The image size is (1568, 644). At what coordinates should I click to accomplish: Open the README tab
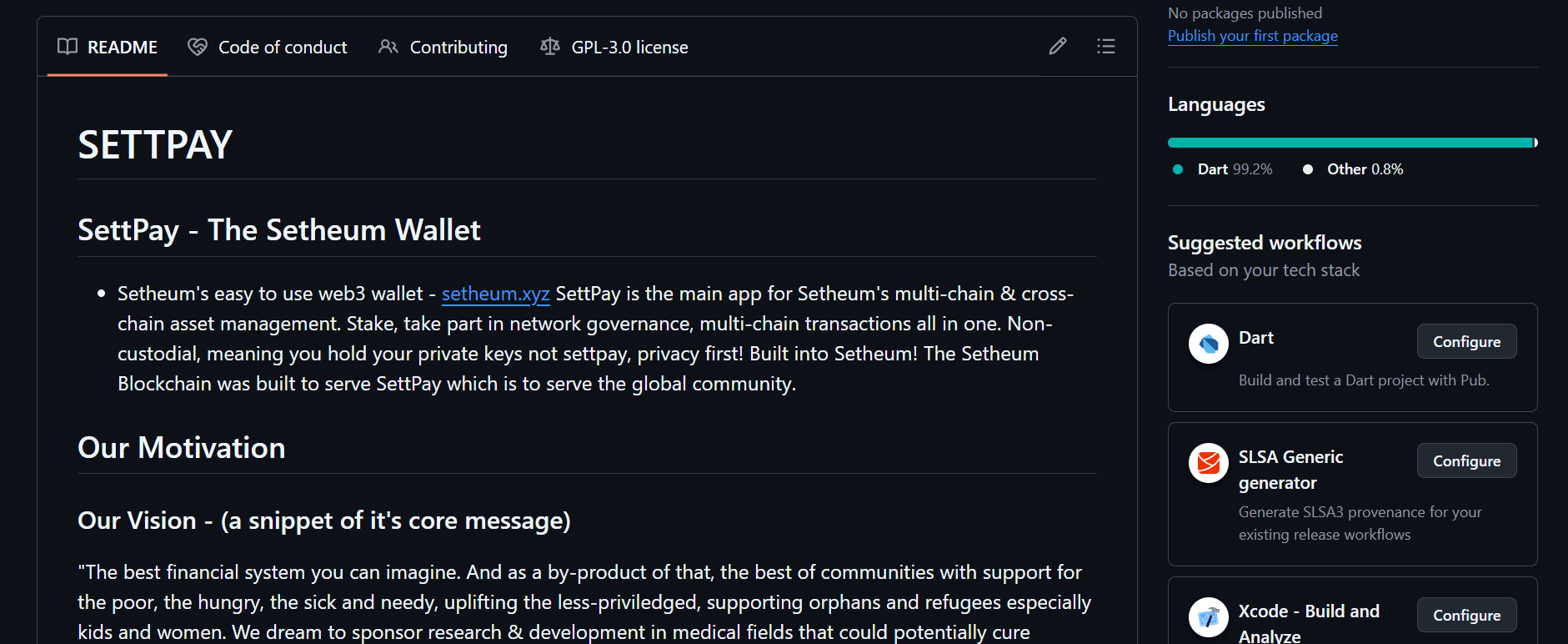coord(108,48)
